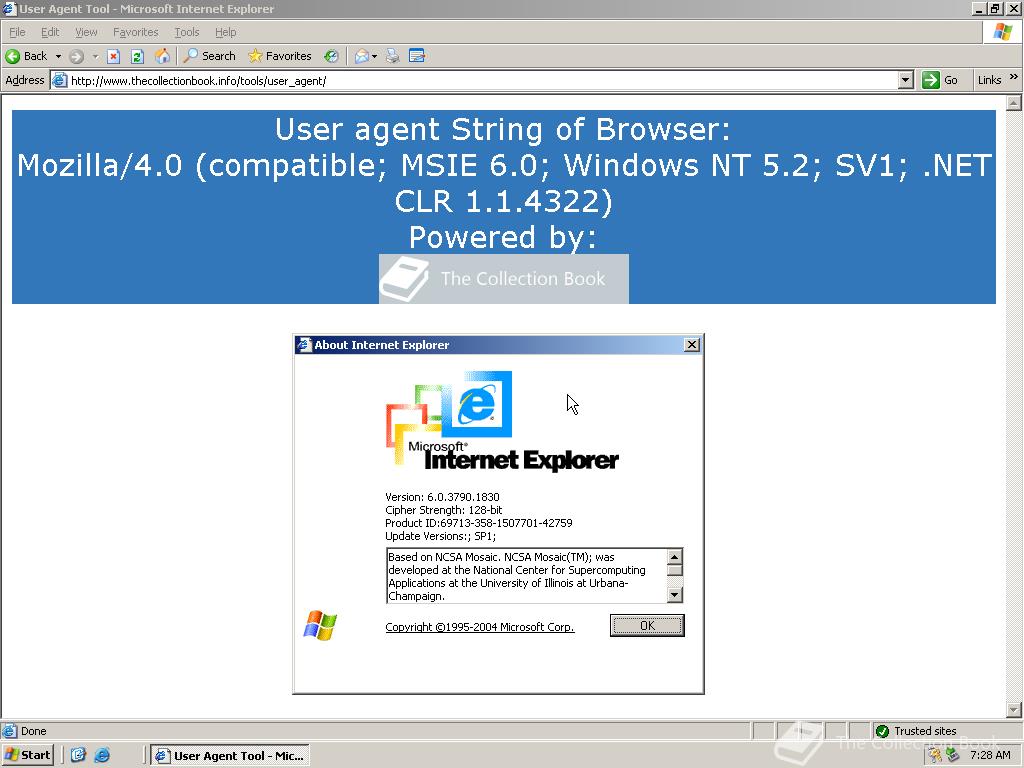Open the Favorites toolbar button
The width and height of the screenshot is (1024, 768).
point(280,56)
